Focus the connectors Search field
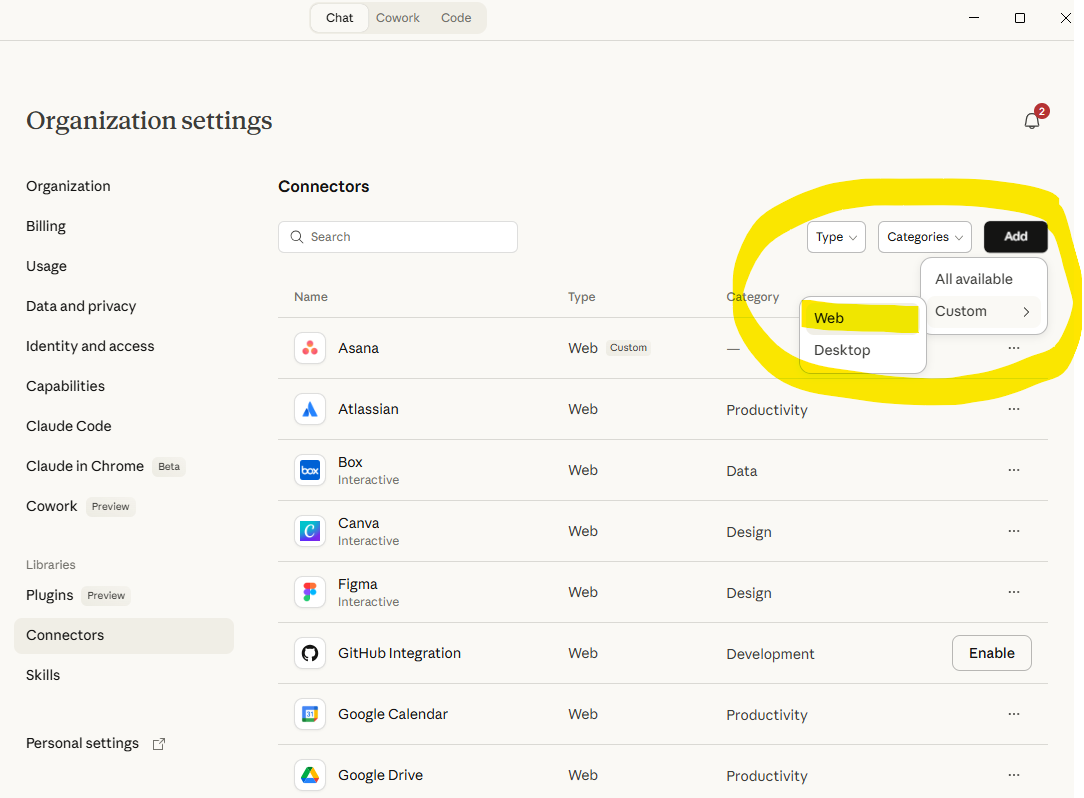The image size is (1084, 798). point(398,237)
